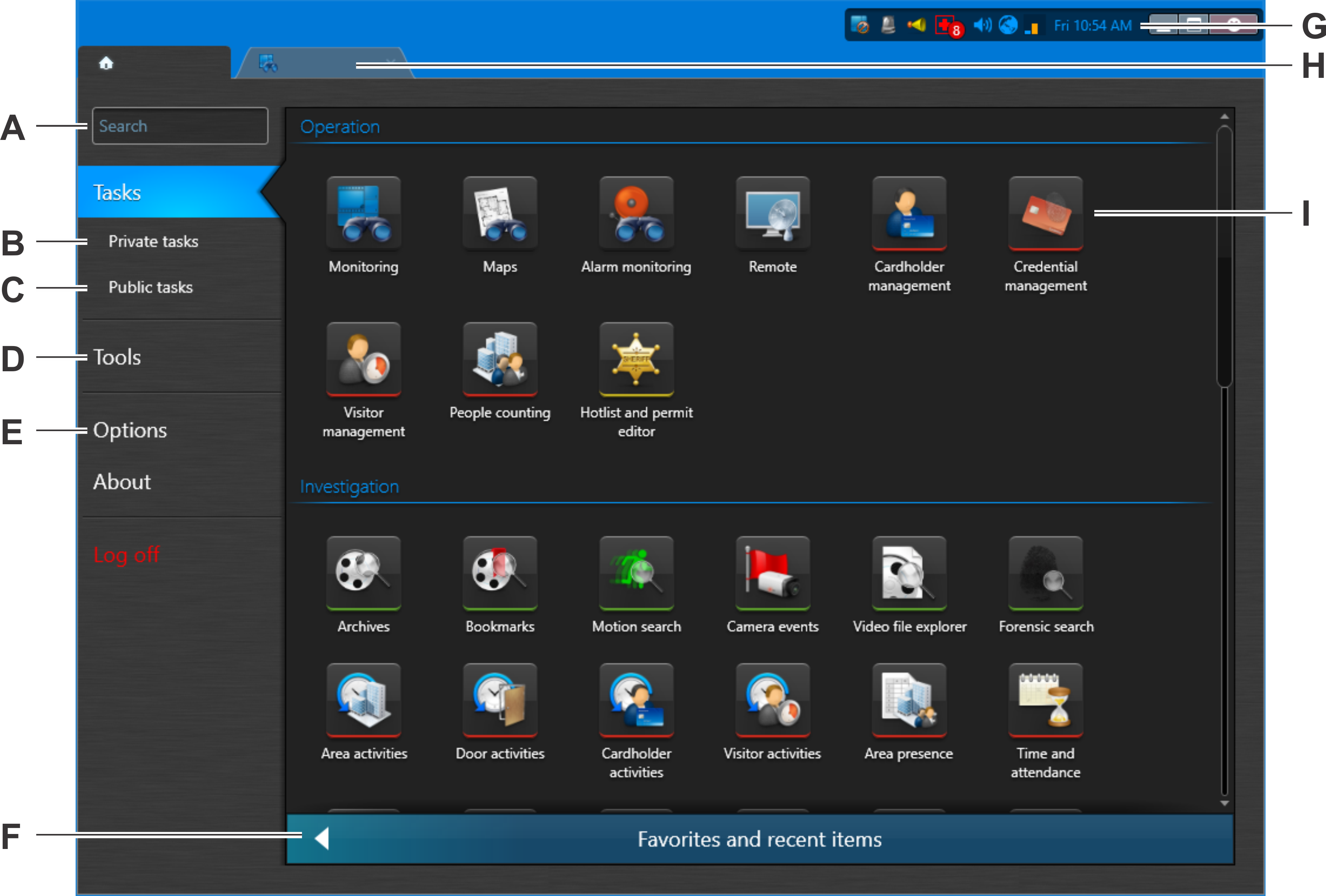Show Private tasks
This screenshot has width=1326, height=896.
pyautogui.click(x=153, y=241)
